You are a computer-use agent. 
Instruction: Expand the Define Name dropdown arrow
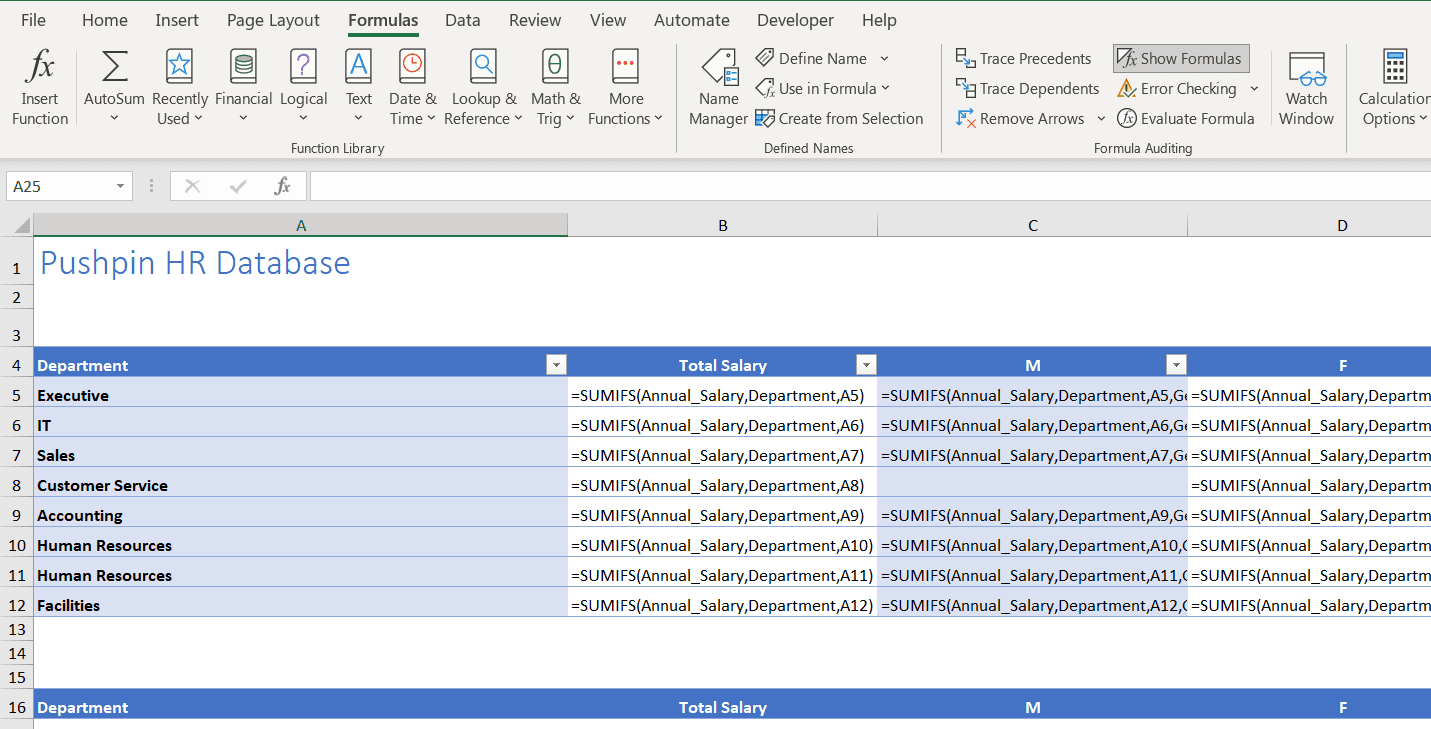tap(884, 58)
